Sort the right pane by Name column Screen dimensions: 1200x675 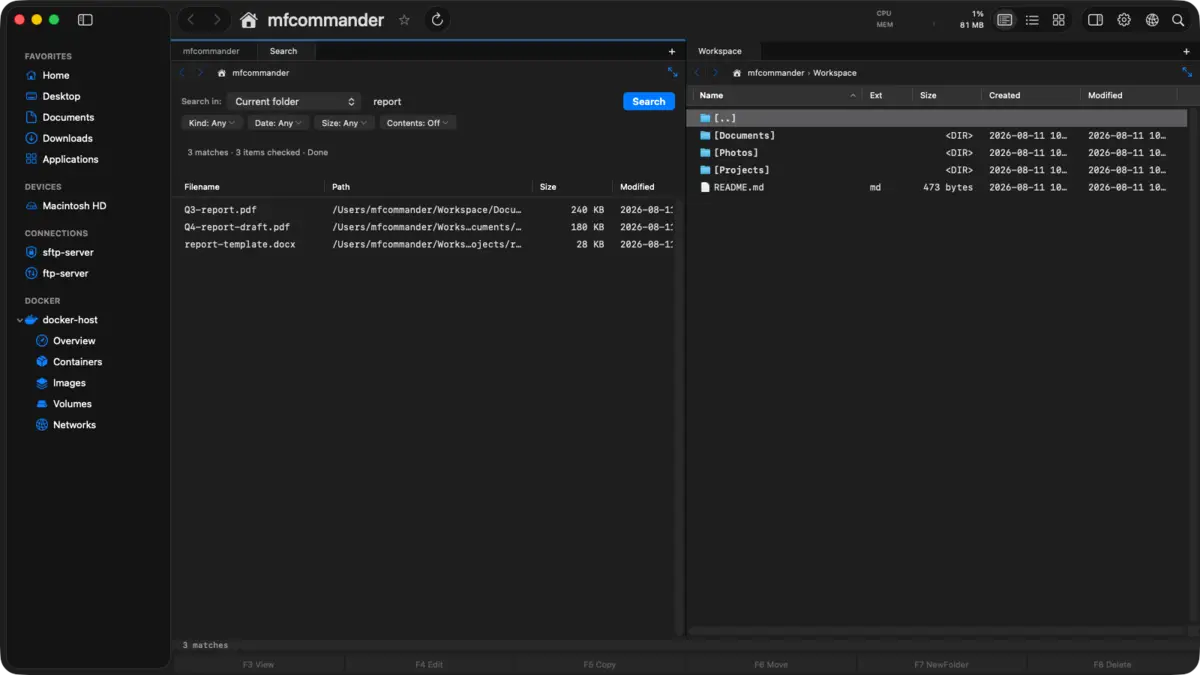point(776,95)
